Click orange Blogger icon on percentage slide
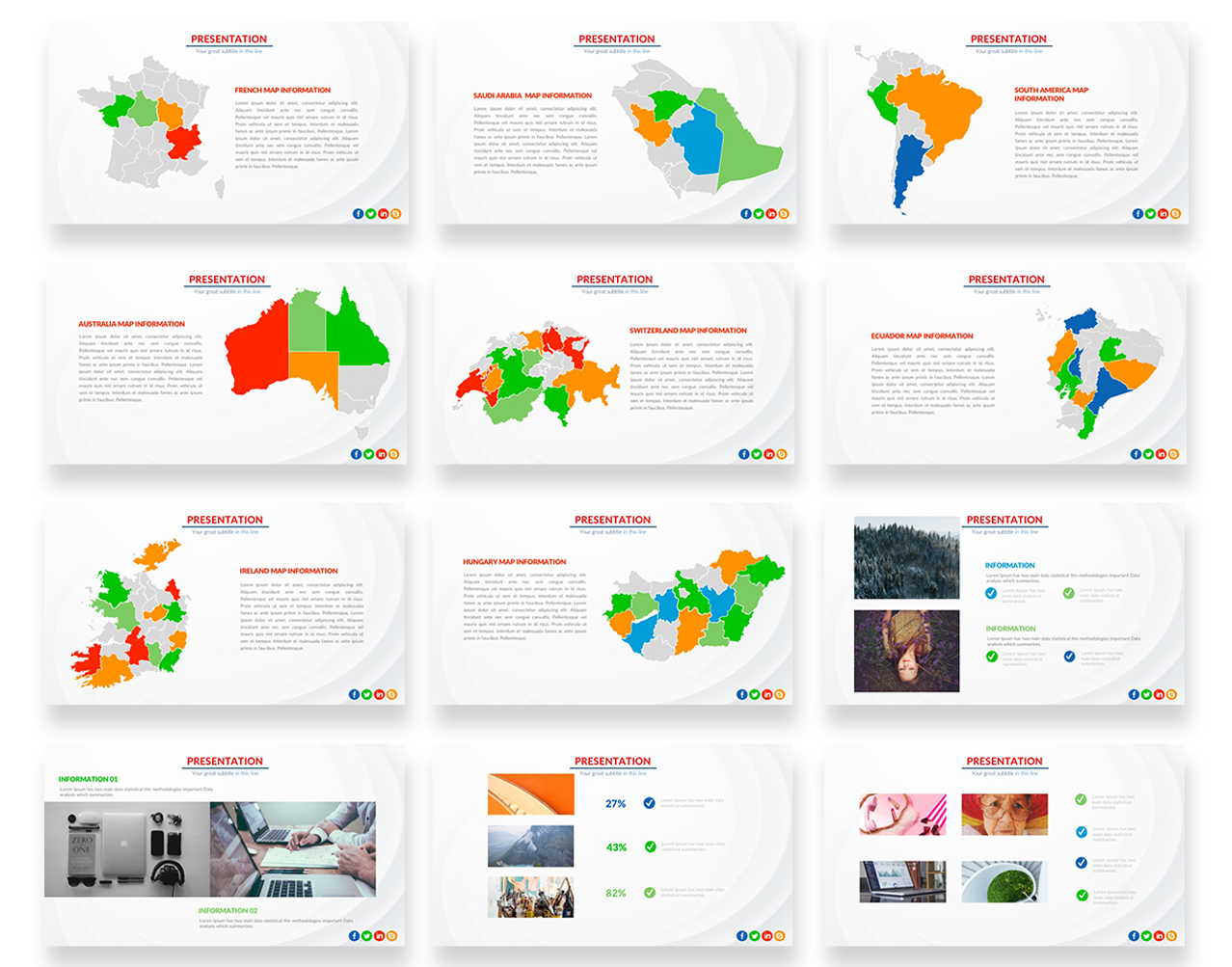Screen dimensions: 1232x967 coord(780,936)
